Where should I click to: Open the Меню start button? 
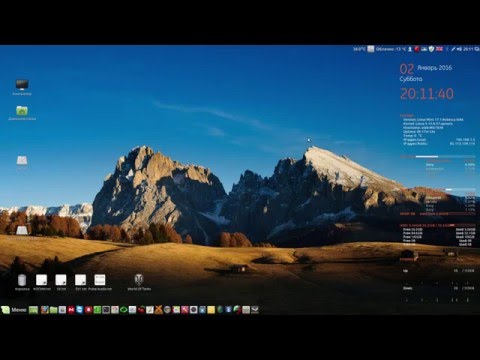pos(14,310)
